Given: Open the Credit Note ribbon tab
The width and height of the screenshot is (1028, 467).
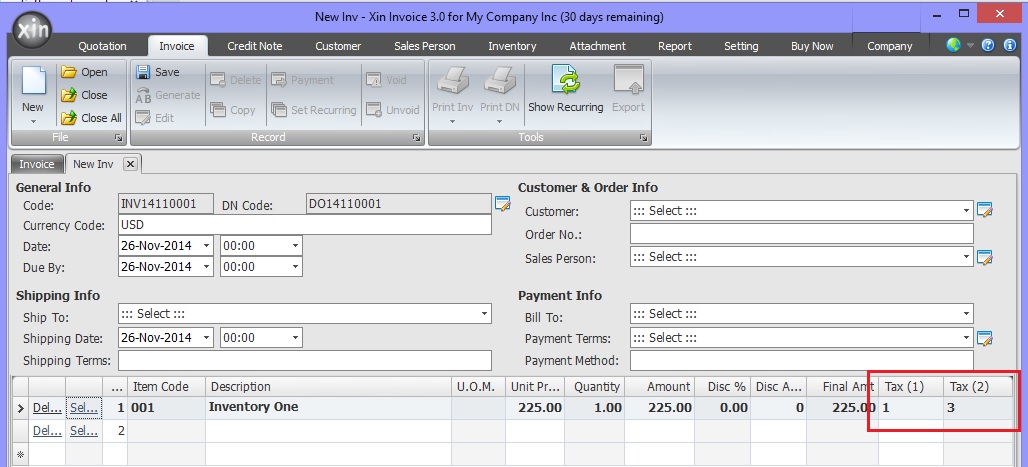Looking at the screenshot, I should point(254,46).
